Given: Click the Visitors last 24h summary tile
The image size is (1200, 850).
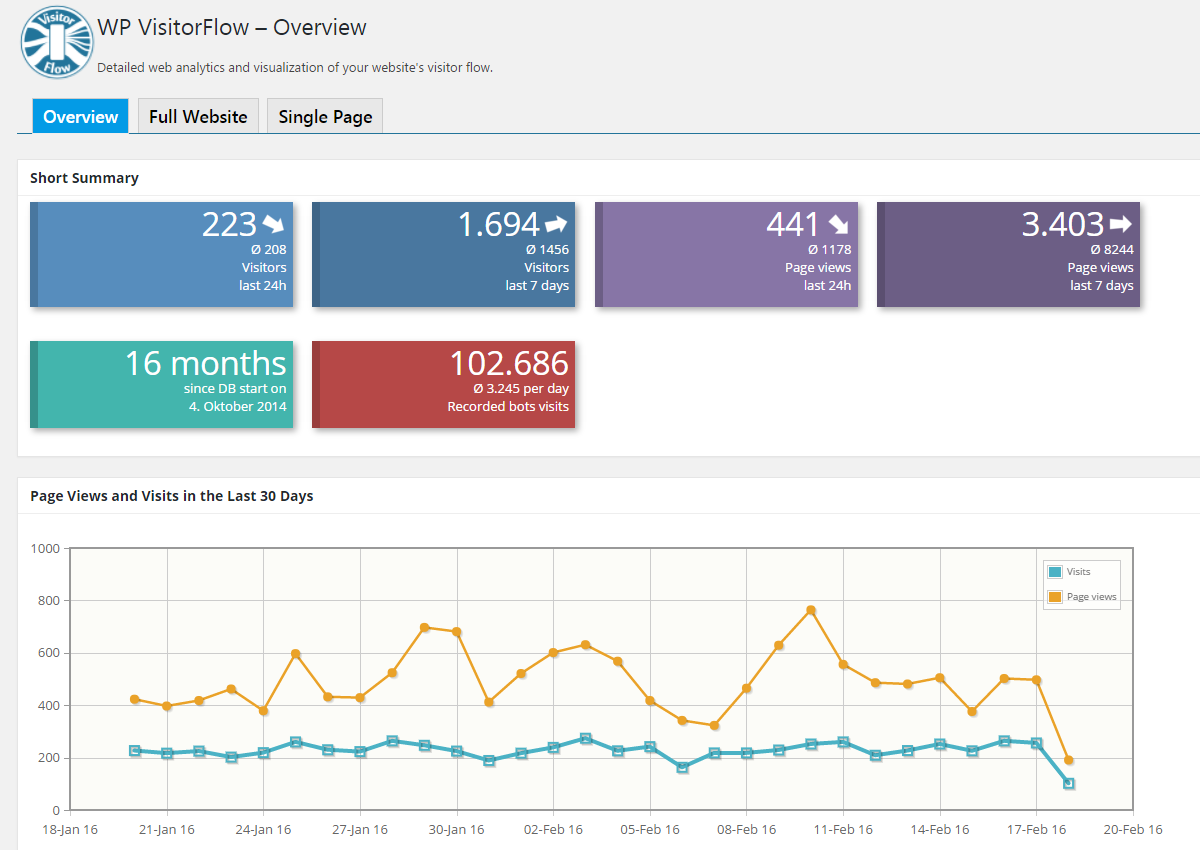Looking at the screenshot, I should click(x=162, y=254).
